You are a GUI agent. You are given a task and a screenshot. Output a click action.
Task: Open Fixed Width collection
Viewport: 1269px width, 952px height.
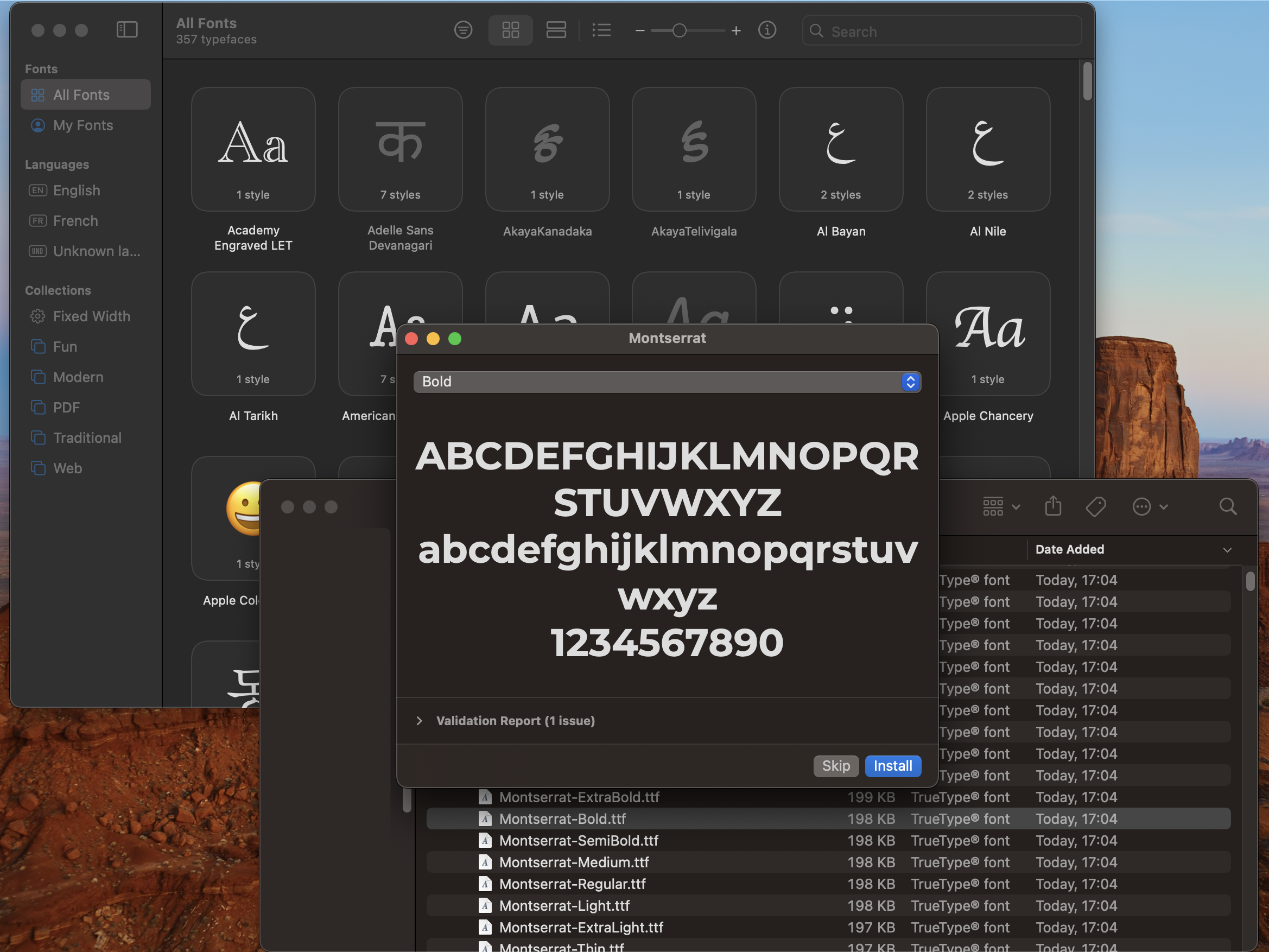85,316
